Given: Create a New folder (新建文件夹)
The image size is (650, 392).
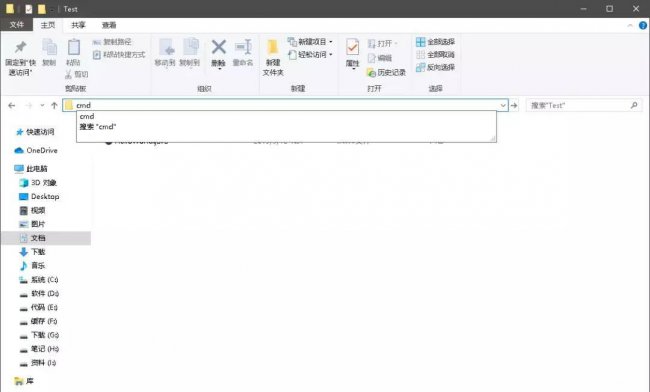Looking at the screenshot, I should coord(273,57).
